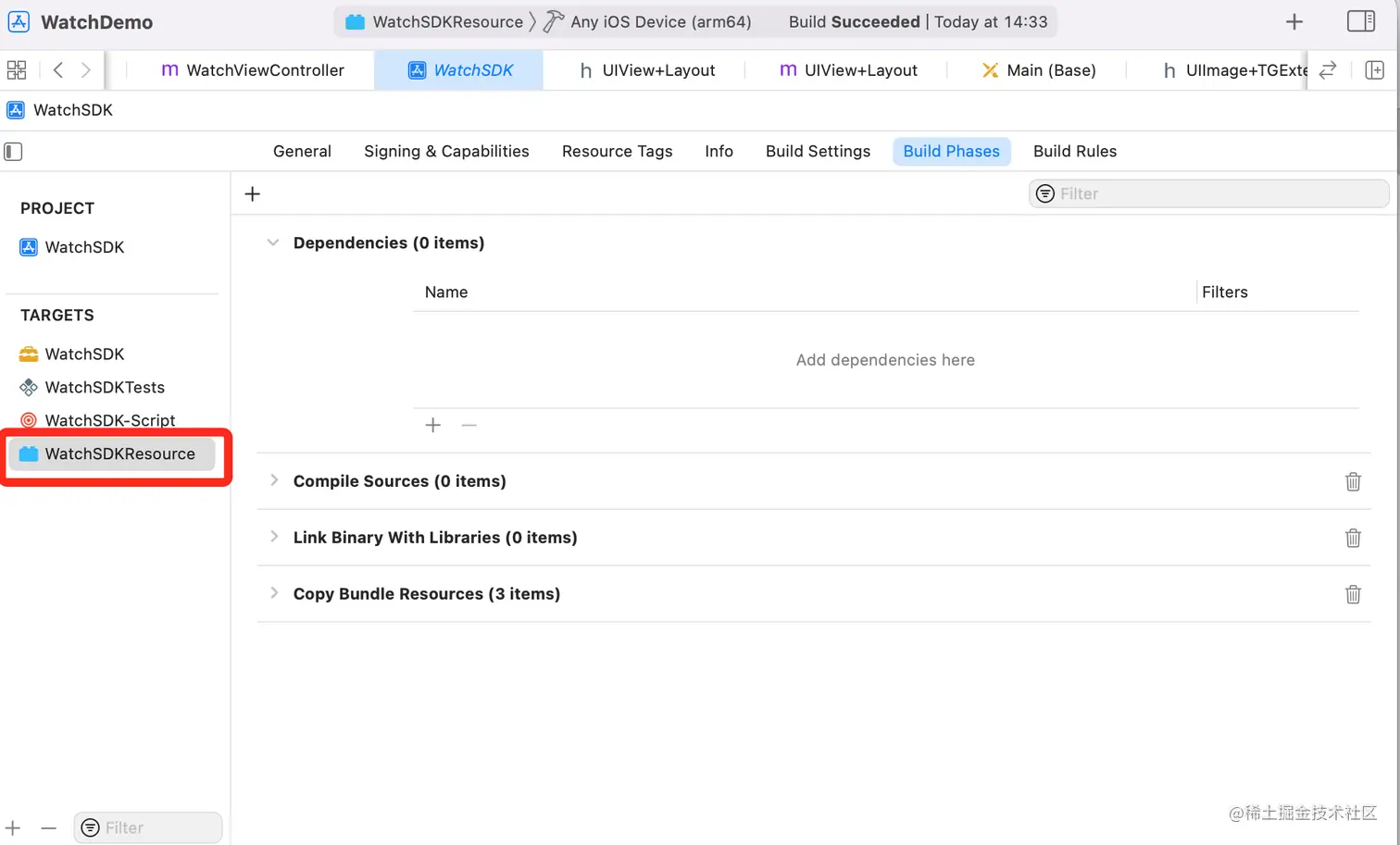This screenshot has width=1400, height=845.
Task: Open the Build Rules tab
Action: coord(1074,152)
